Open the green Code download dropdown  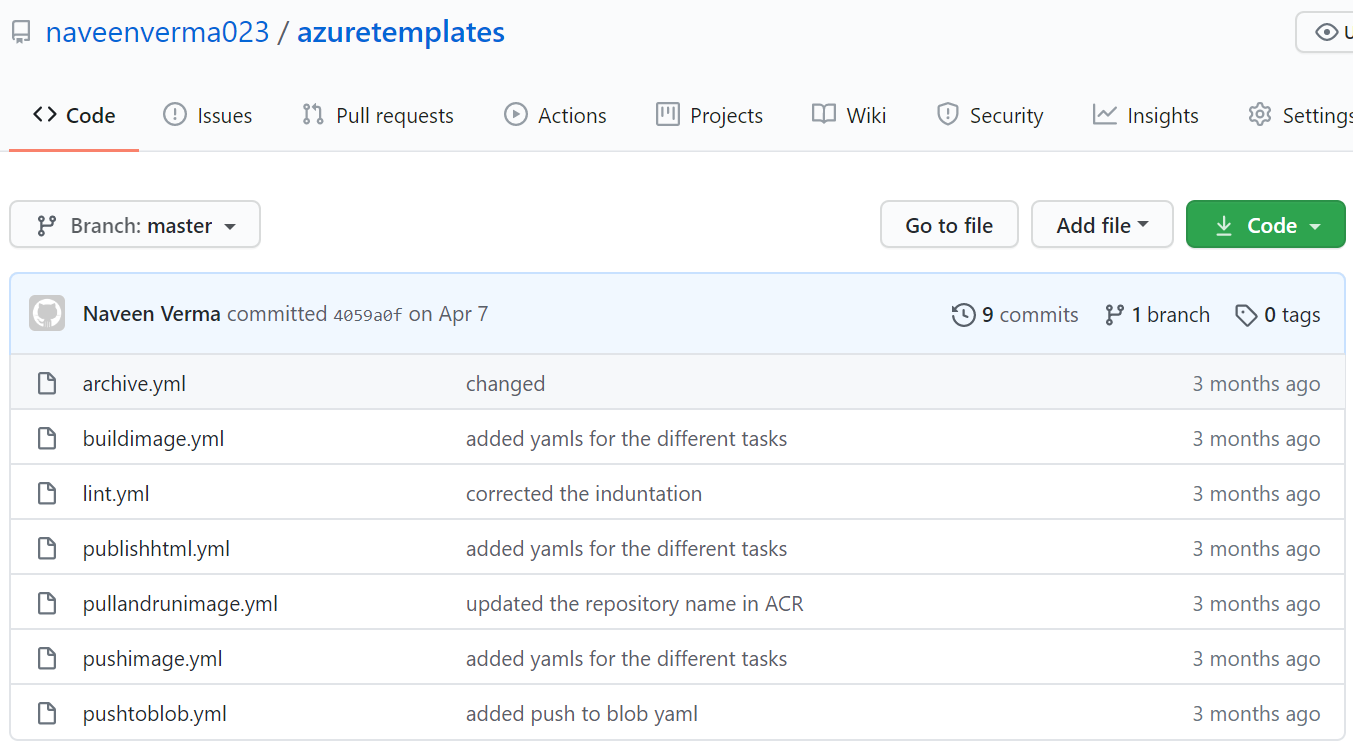pyautogui.click(x=1266, y=225)
